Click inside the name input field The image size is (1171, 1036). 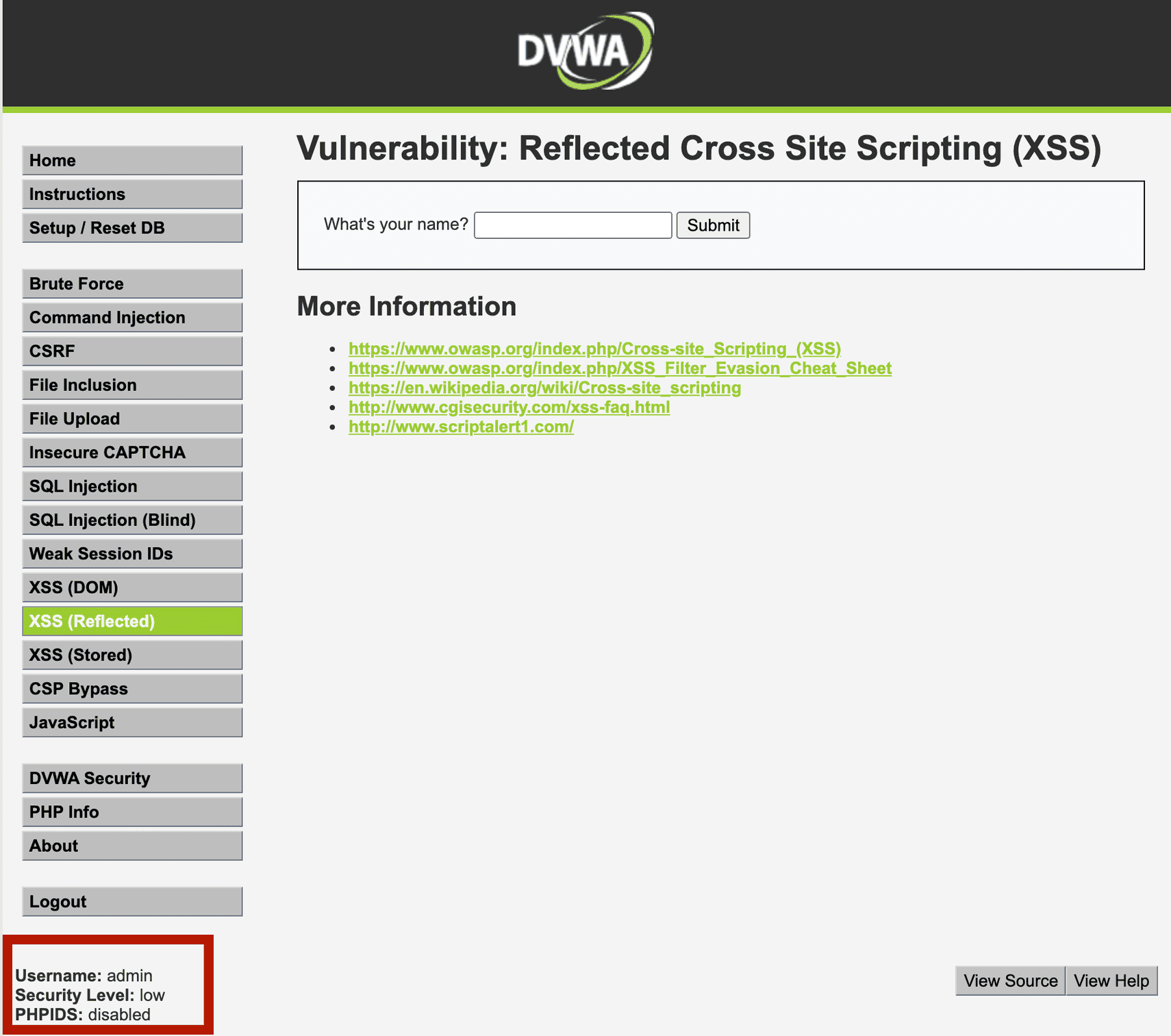coord(572,225)
